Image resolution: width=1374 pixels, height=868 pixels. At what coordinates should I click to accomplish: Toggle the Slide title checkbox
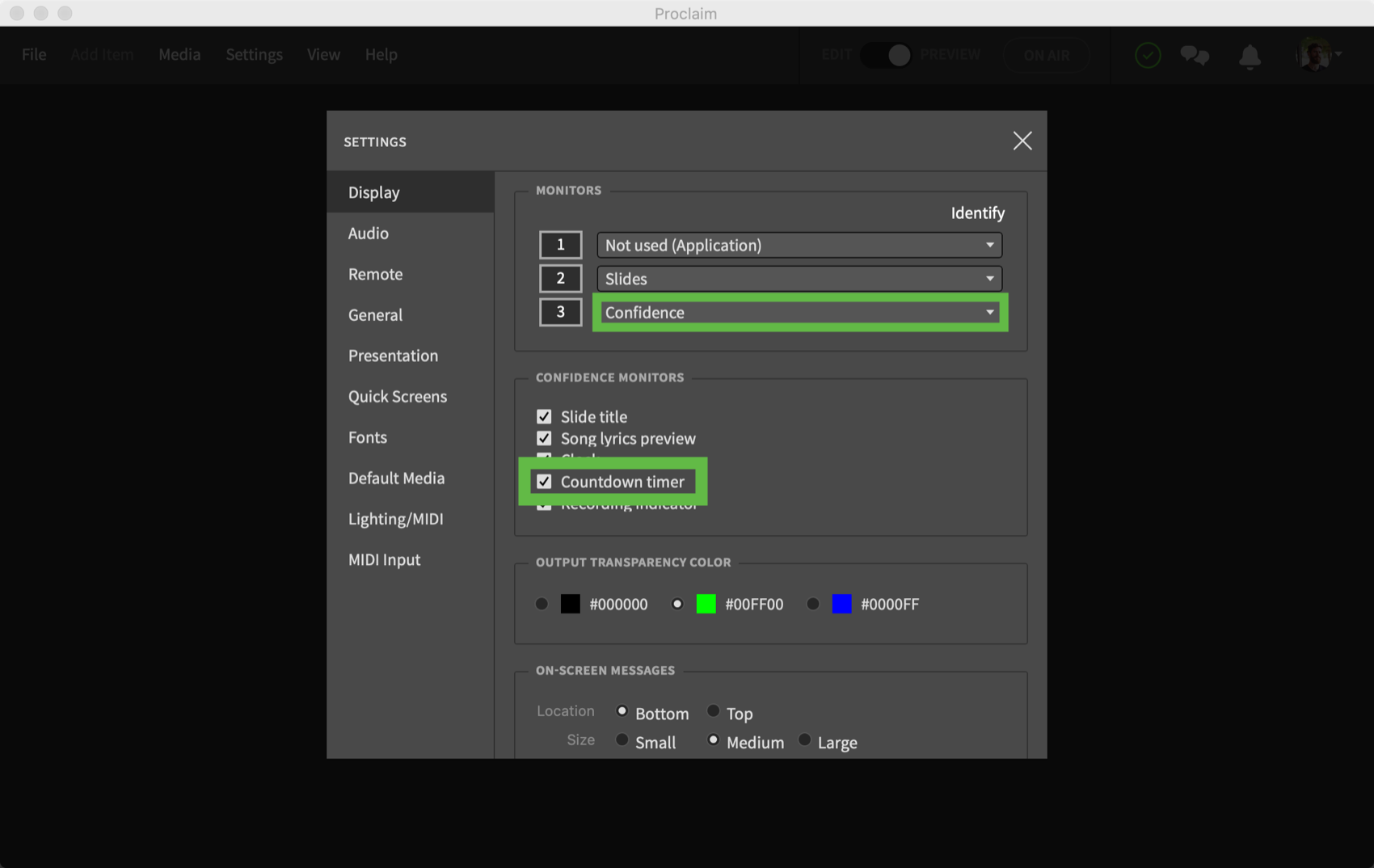click(x=544, y=416)
